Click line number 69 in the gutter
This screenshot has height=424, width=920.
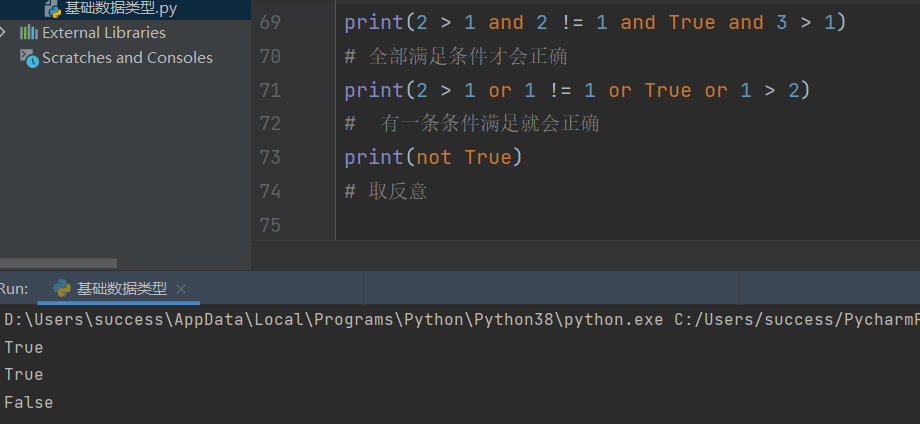[x=269, y=23]
